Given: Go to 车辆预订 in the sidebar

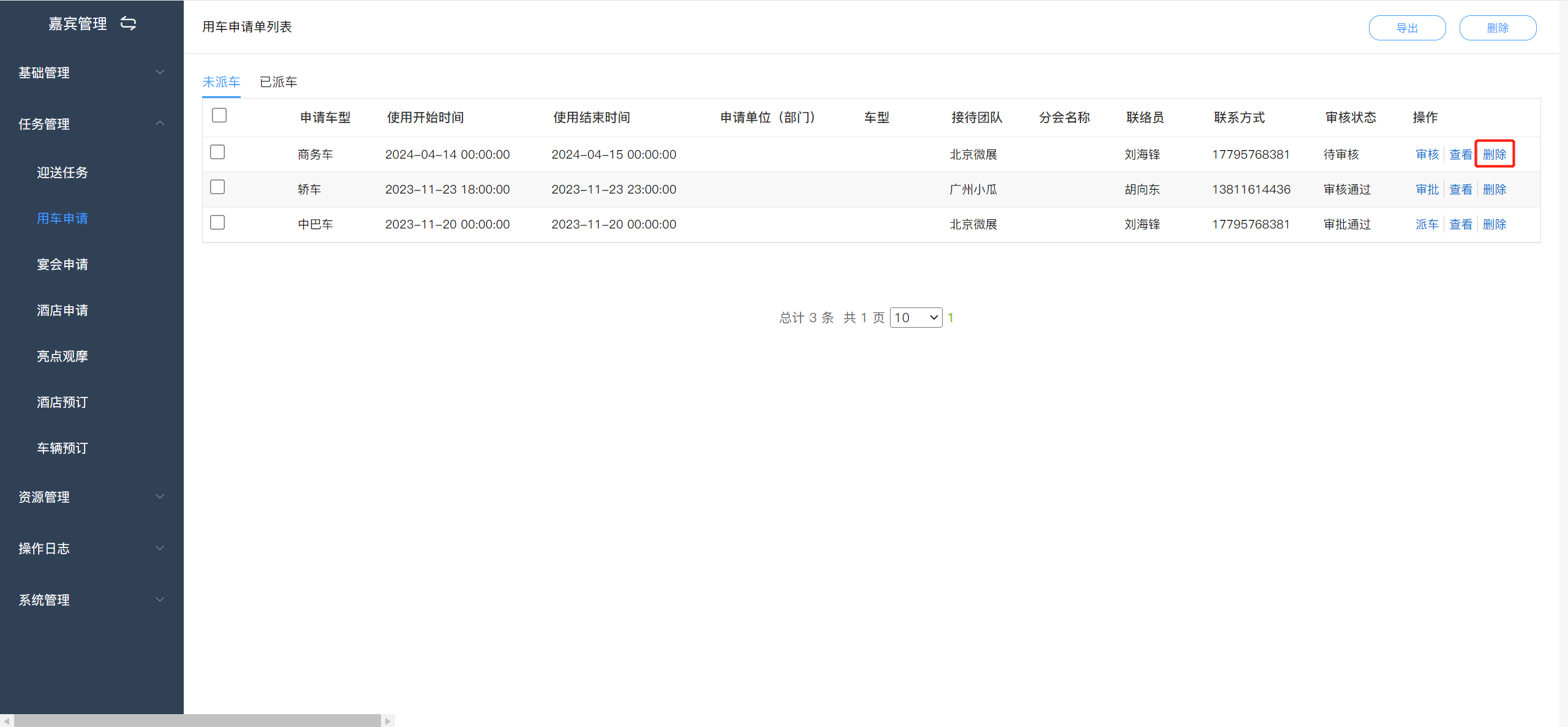Looking at the screenshot, I should tap(62, 448).
